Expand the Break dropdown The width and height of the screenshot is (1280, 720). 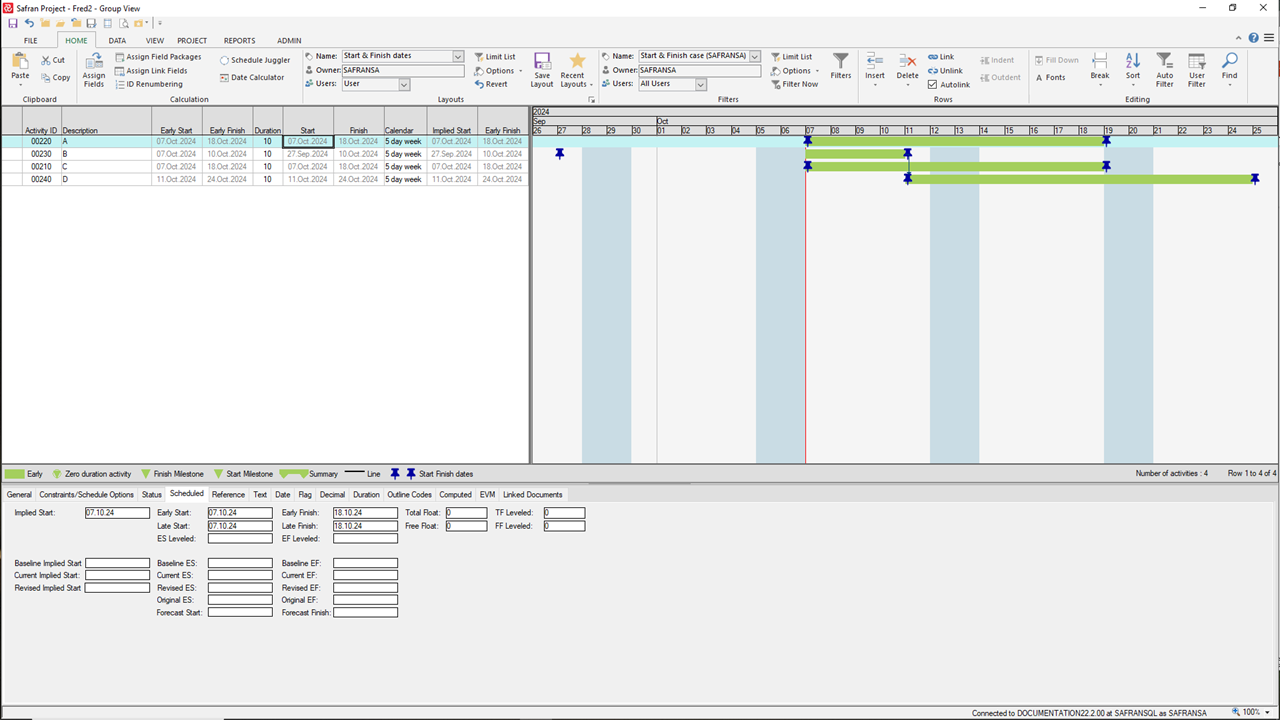click(x=1100, y=85)
